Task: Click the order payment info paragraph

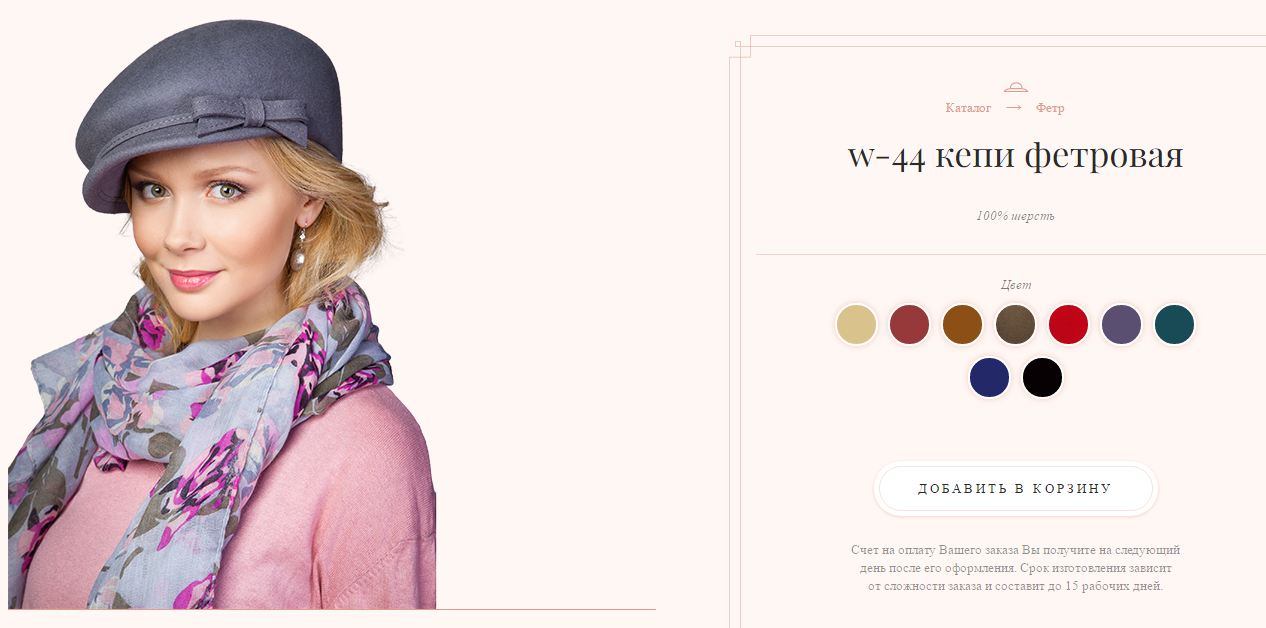Action: [x=1015, y=568]
